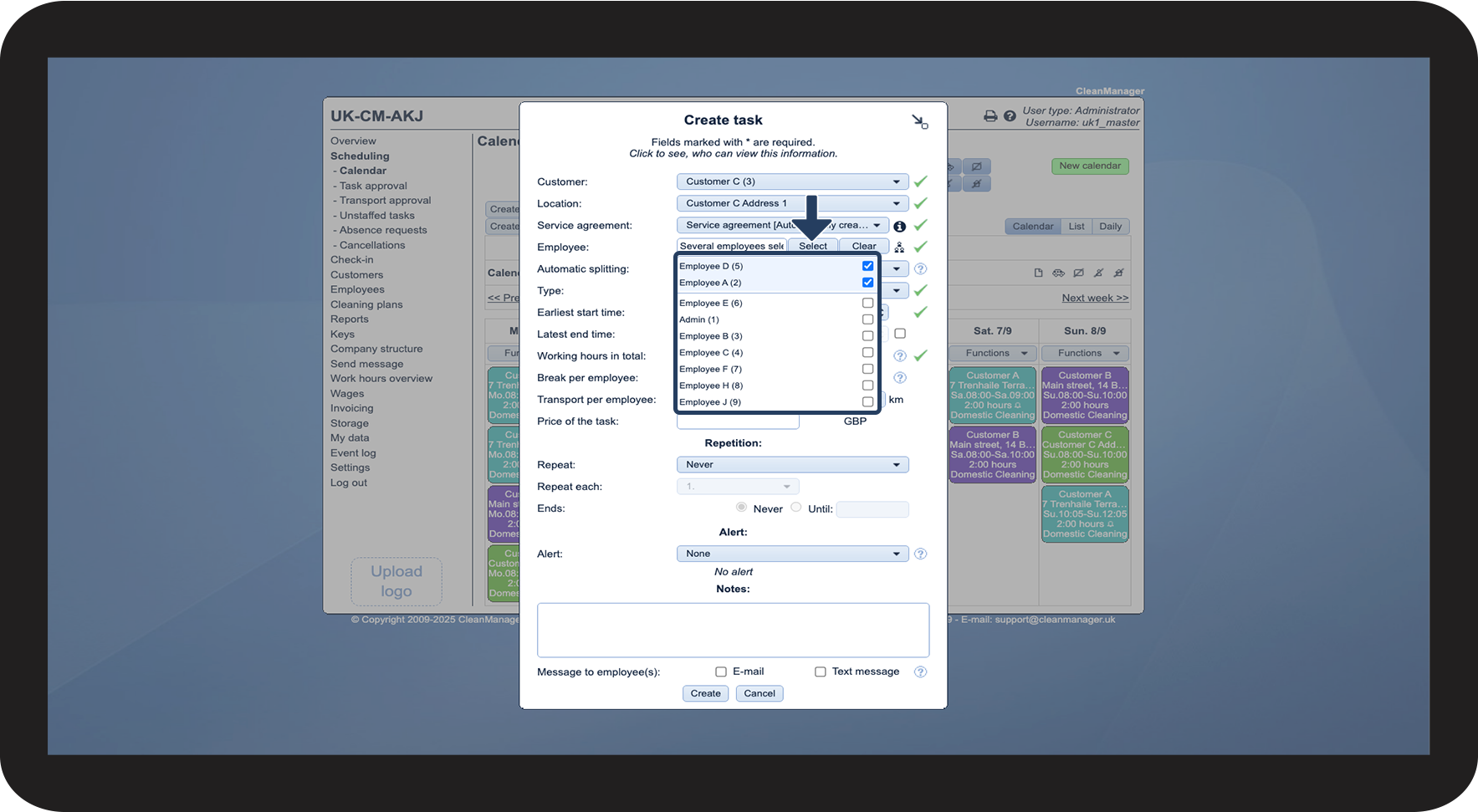Image resolution: width=1478 pixels, height=812 pixels.
Task: Open help icon for Break per employee
Action: coord(900,378)
